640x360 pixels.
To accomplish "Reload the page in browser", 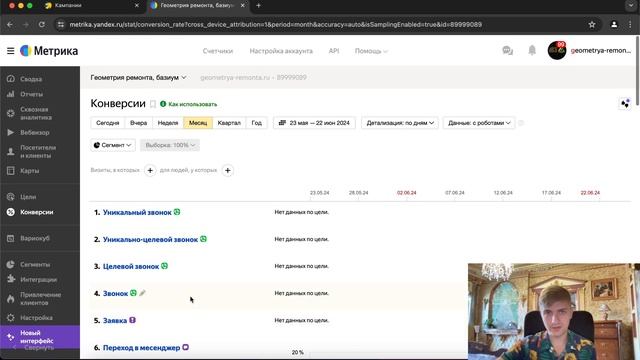I will (x=42, y=24).
